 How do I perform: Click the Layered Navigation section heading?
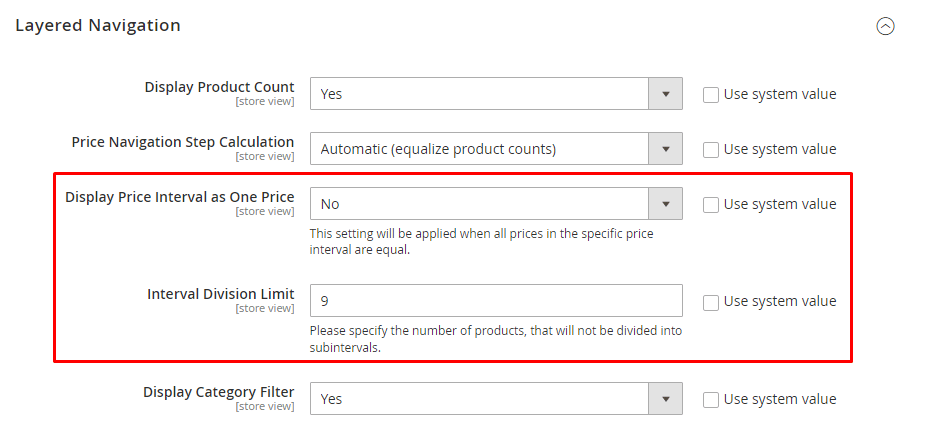(98, 26)
